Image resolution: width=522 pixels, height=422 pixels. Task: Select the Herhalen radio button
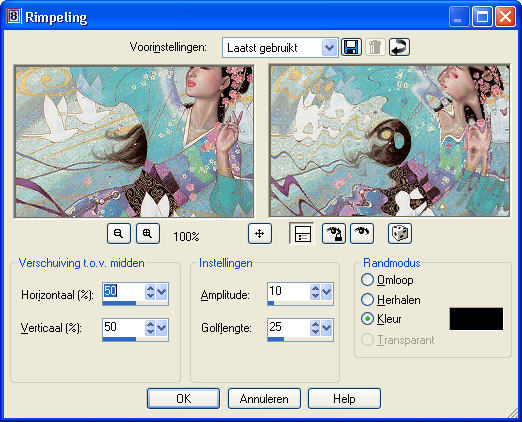tap(367, 300)
